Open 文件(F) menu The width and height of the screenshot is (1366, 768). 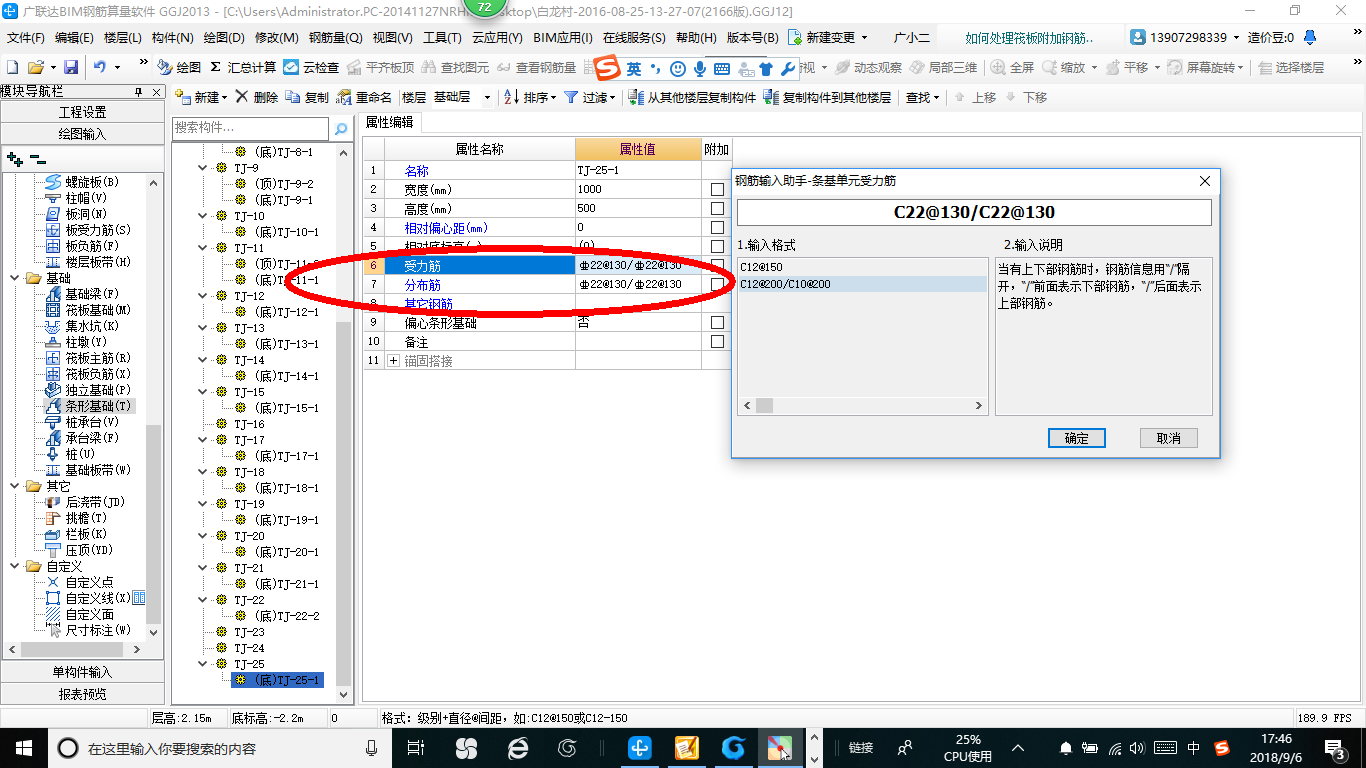coord(26,38)
